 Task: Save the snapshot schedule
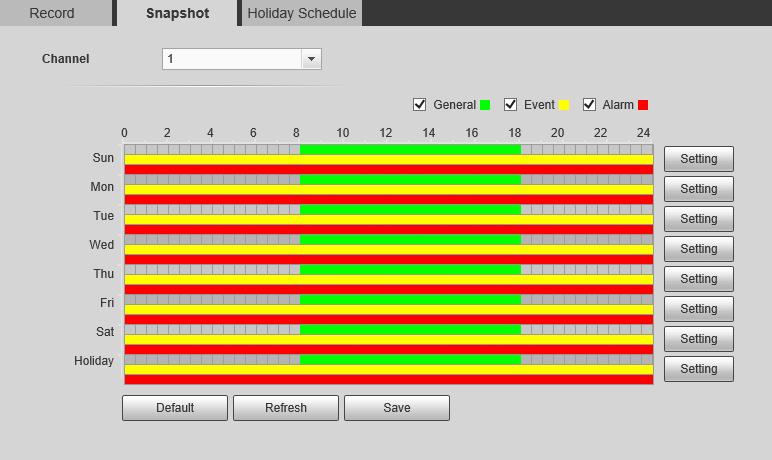[x=397, y=408]
